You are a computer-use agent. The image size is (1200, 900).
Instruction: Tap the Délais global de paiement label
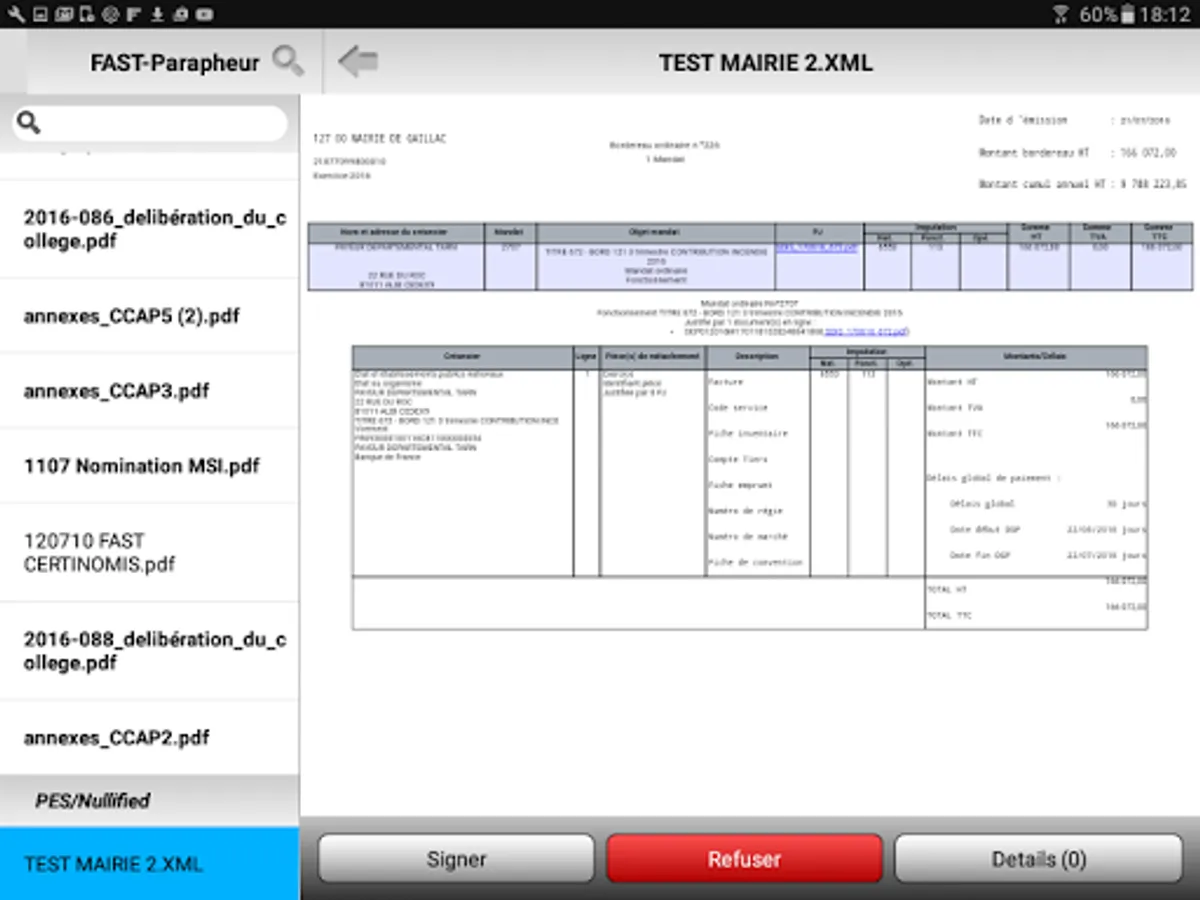pyautogui.click(x=993, y=478)
